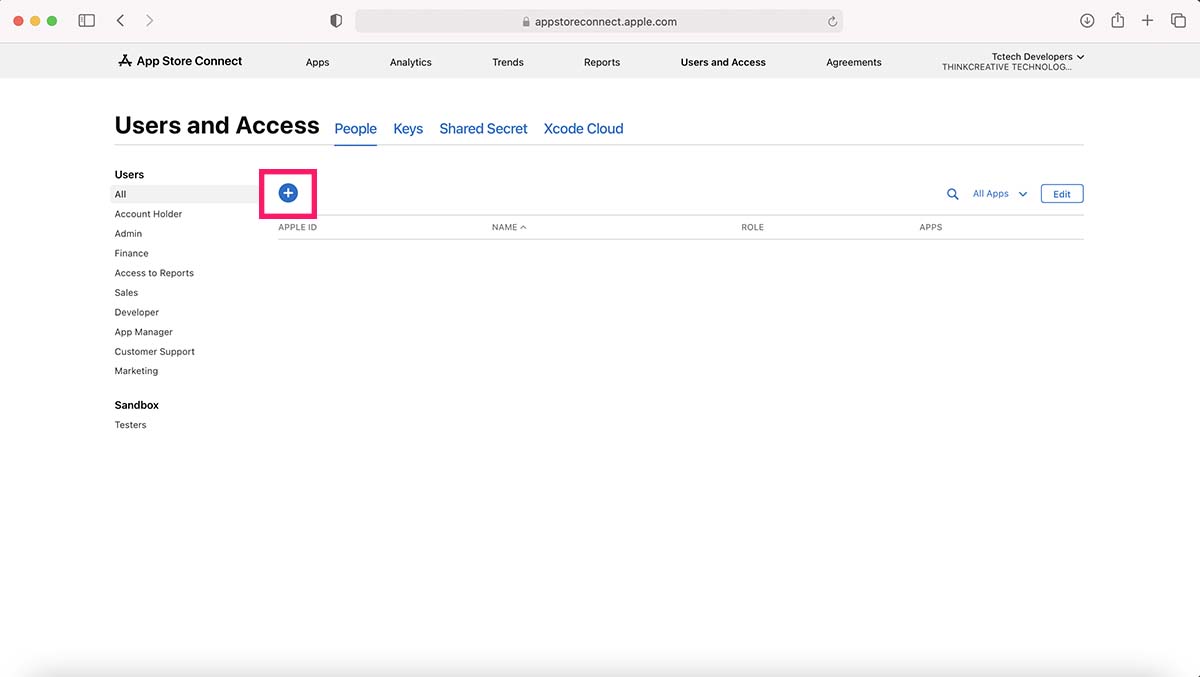Open Reports in top navigation
The width and height of the screenshot is (1200, 677).
pyautogui.click(x=602, y=62)
